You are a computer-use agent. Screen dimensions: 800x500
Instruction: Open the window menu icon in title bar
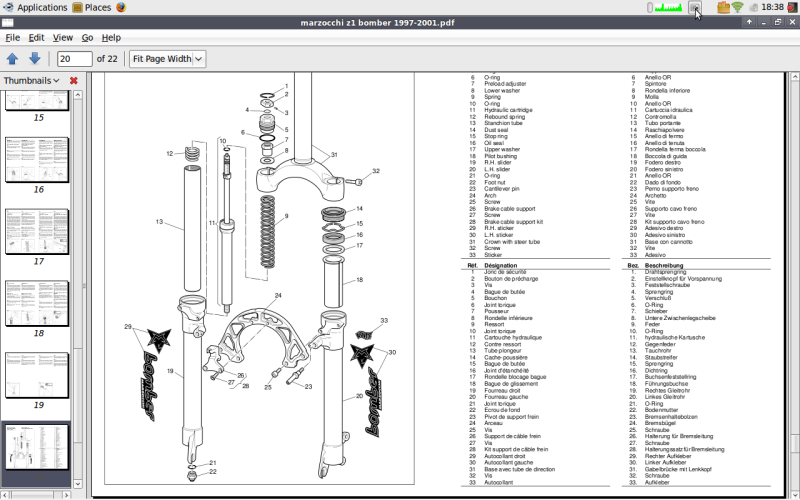(x=8, y=22)
